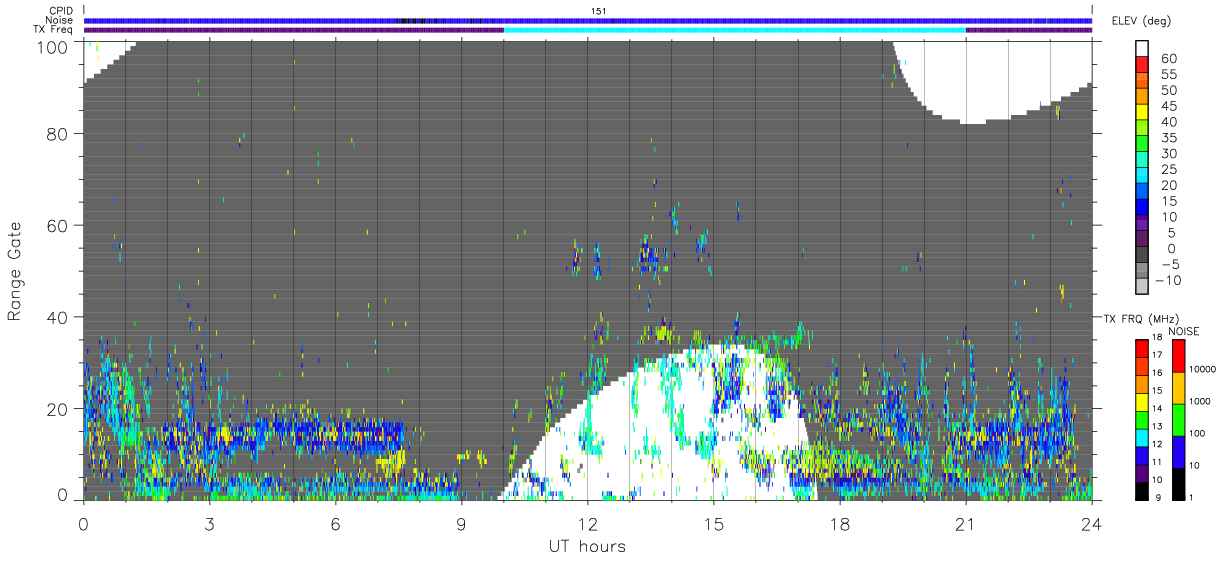Click the UT hours tick label '12'
Screen dimensions: 1228x567
[x=588, y=523]
